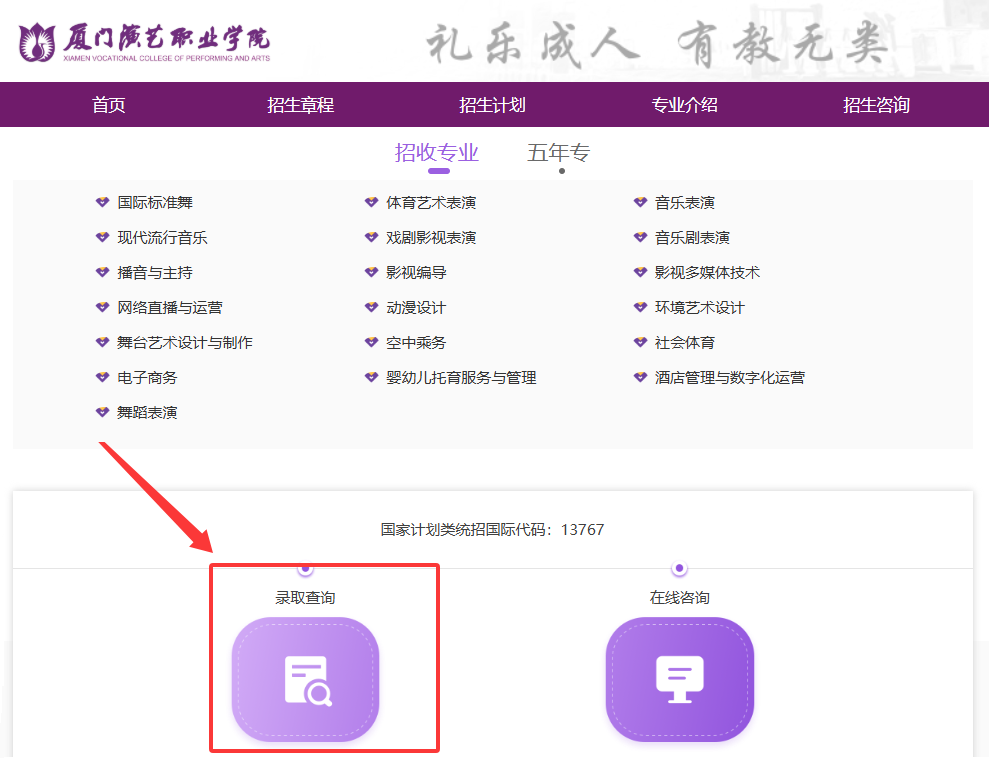Click the dot marker above 在线咨询
989x758 pixels.
pyautogui.click(x=679, y=568)
